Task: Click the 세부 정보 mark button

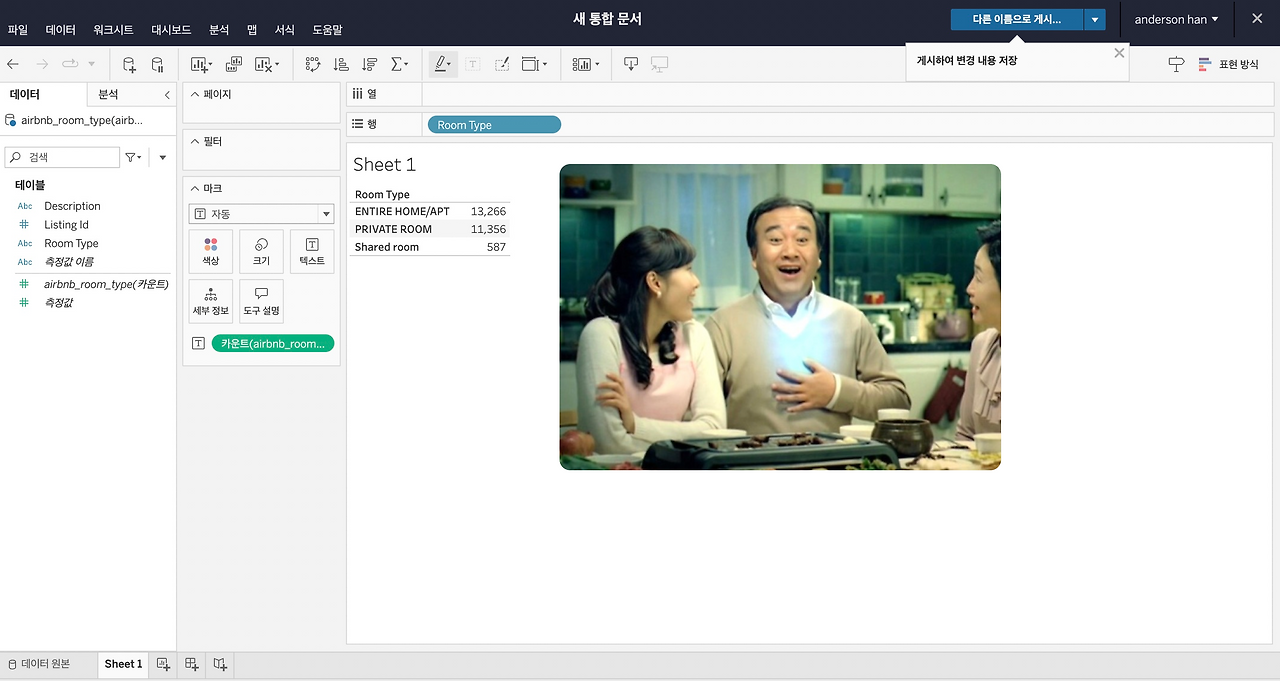Action: [210, 301]
